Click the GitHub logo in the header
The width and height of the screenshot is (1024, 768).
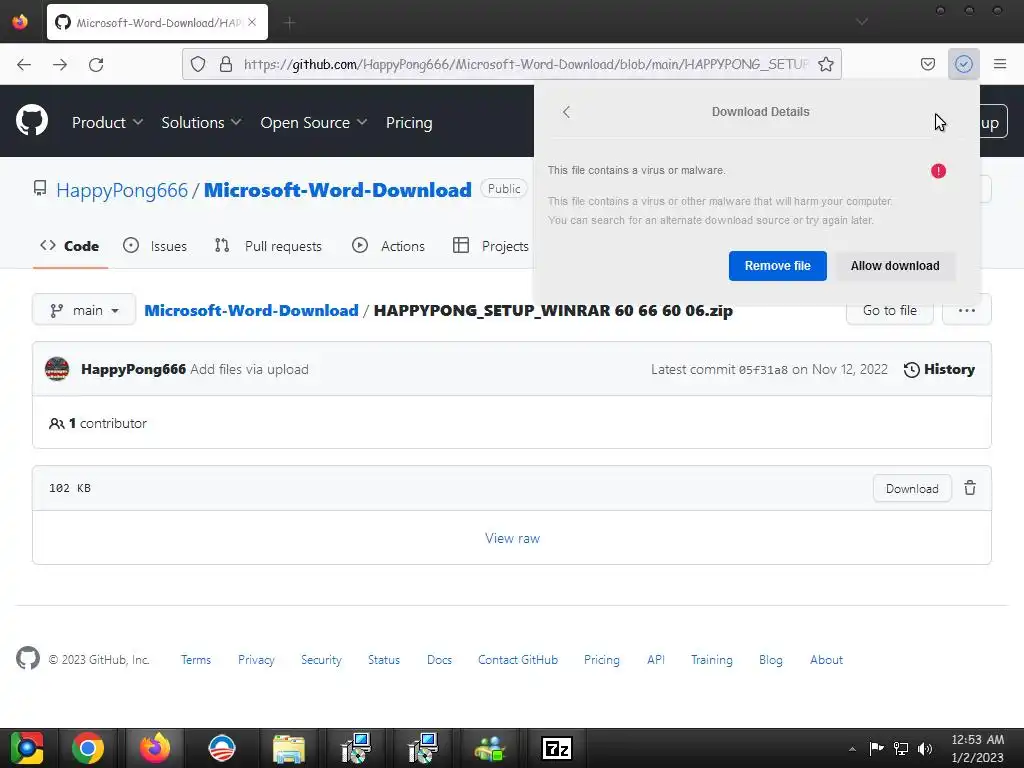pyautogui.click(x=32, y=121)
